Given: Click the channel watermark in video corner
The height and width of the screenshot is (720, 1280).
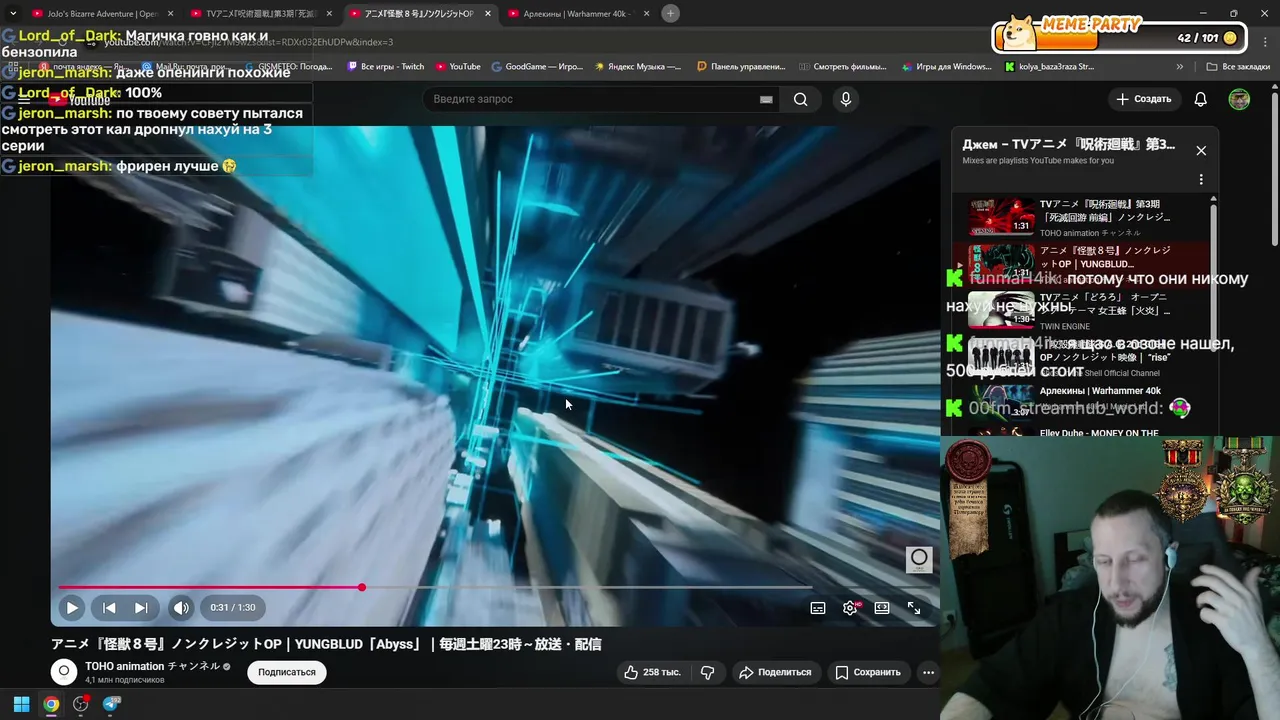Looking at the screenshot, I should (919, 559).
